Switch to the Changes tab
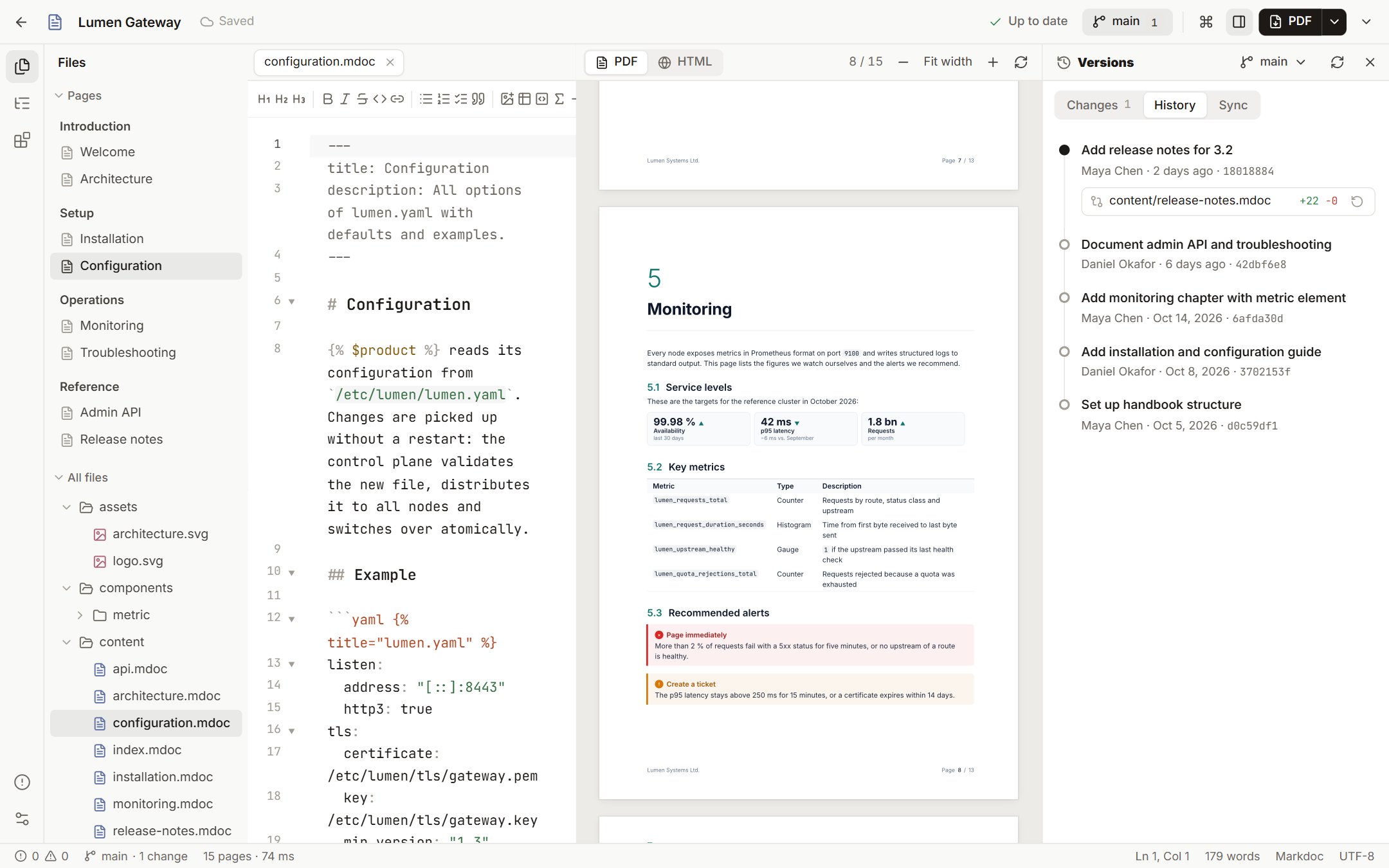The image size is (1389, 868). coord(1098,105)
